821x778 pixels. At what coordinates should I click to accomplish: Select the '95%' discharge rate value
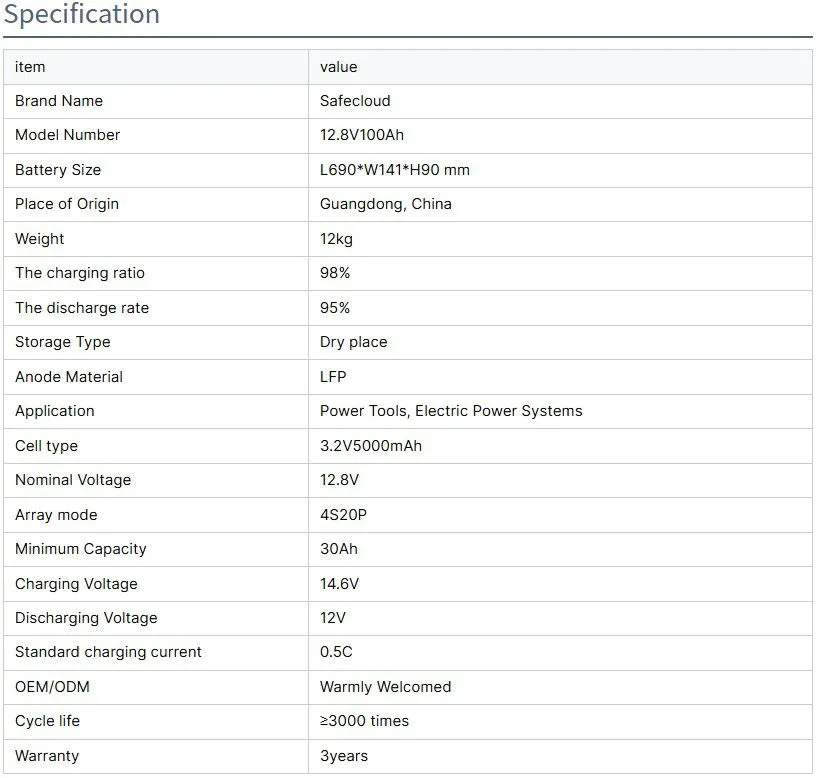coord(335,308)
